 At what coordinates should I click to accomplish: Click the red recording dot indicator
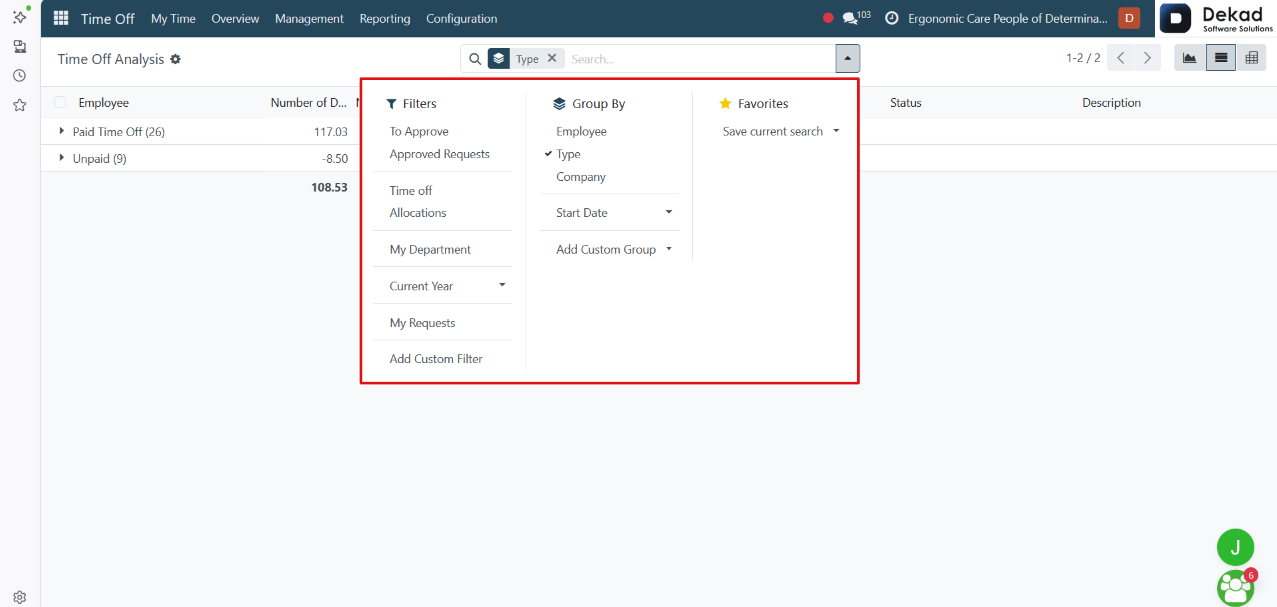828,18
